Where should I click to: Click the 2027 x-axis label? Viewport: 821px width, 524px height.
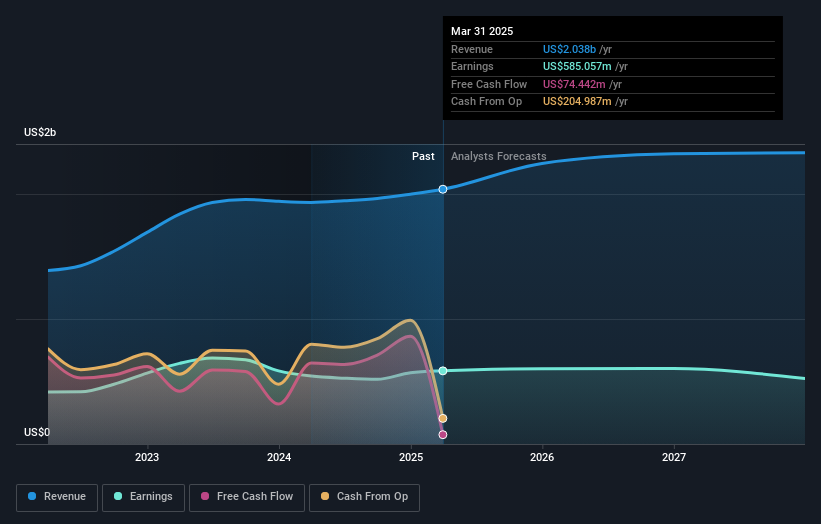[x=674, y=457]
